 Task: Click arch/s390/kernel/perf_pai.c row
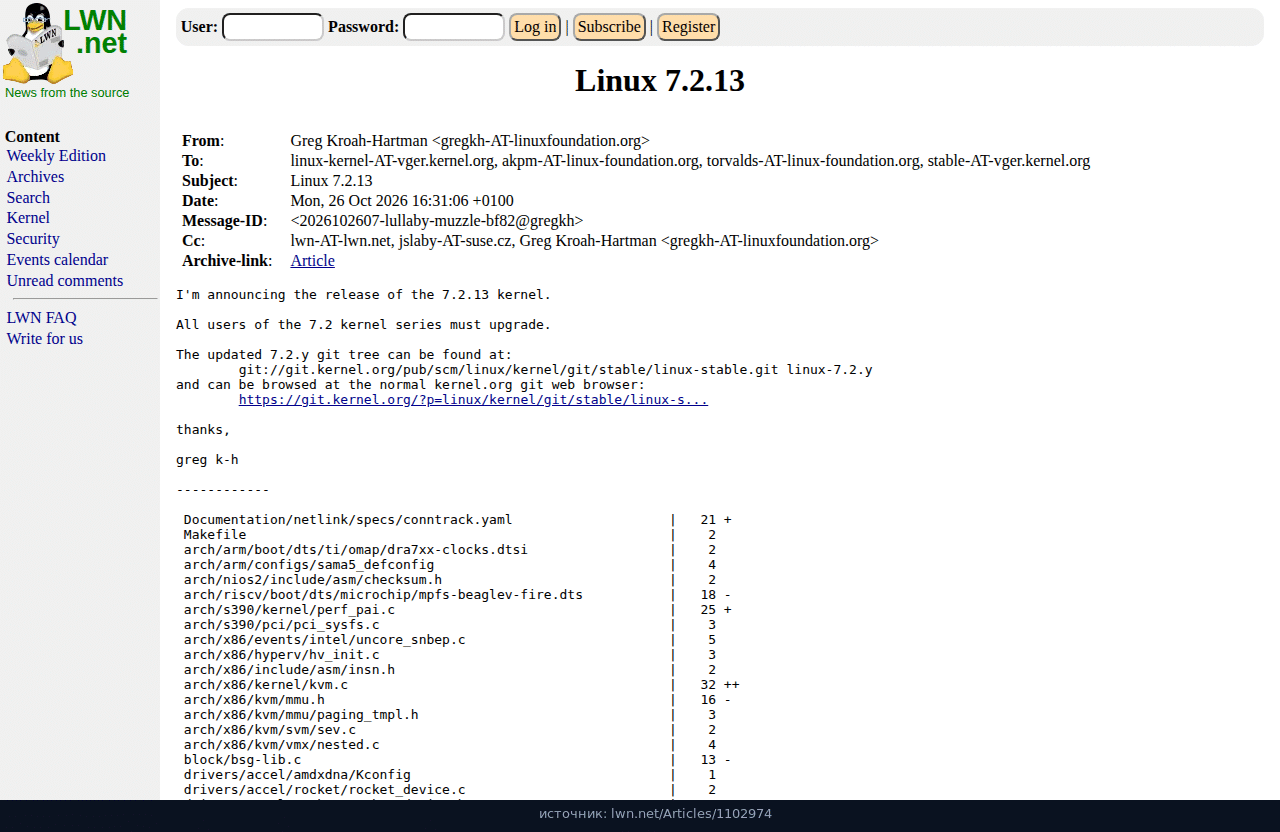tap(457, 610)
